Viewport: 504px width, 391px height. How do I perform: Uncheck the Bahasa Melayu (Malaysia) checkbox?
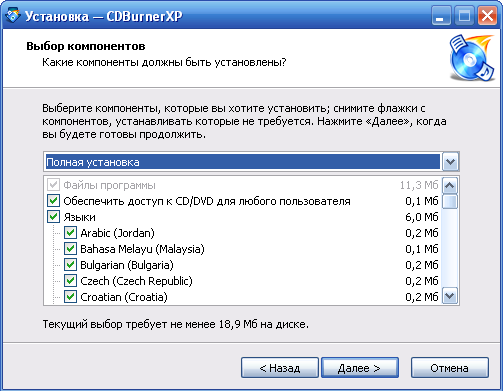[70, 249]
